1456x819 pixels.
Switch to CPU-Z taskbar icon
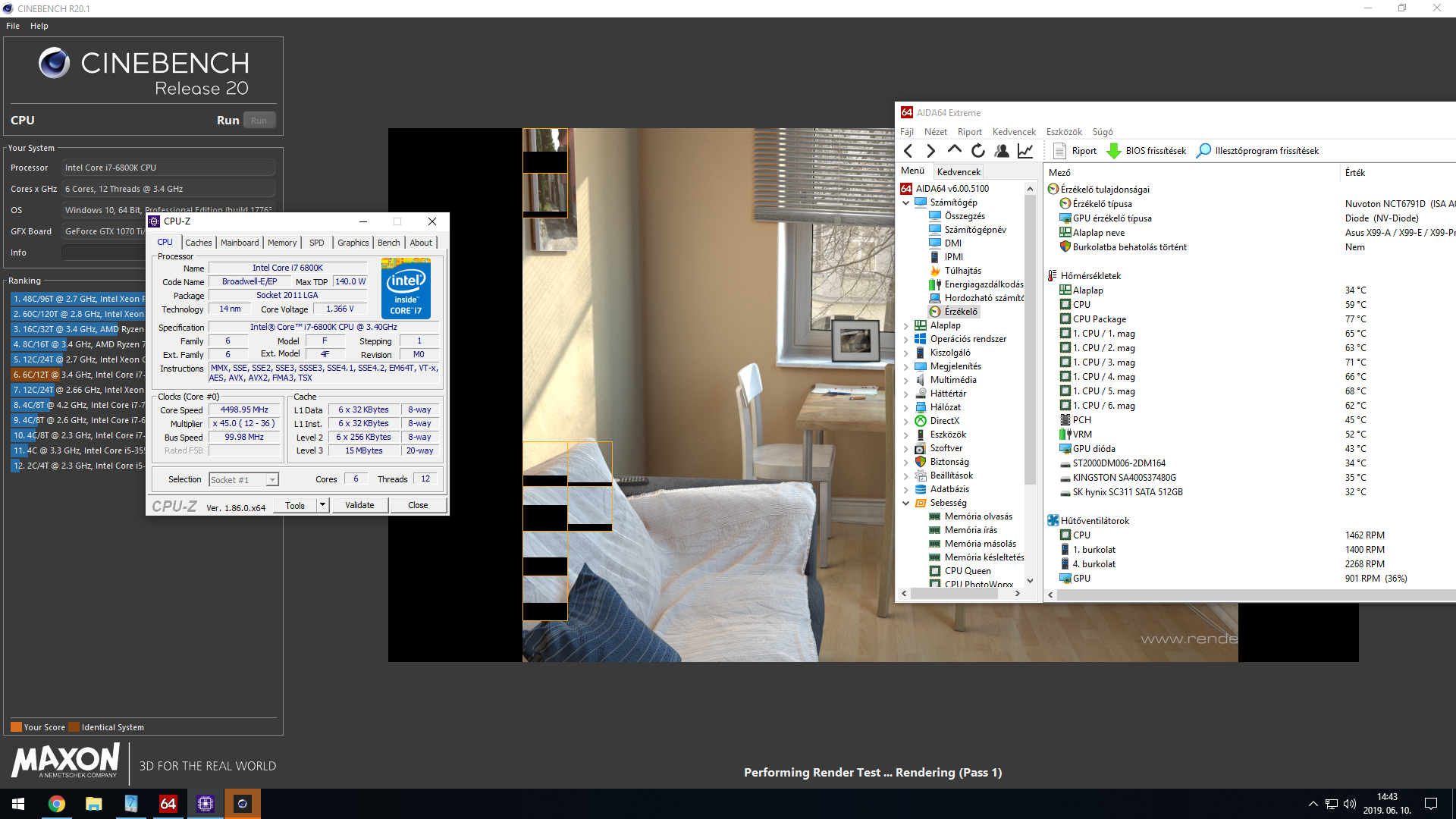(x=206, y=804)
